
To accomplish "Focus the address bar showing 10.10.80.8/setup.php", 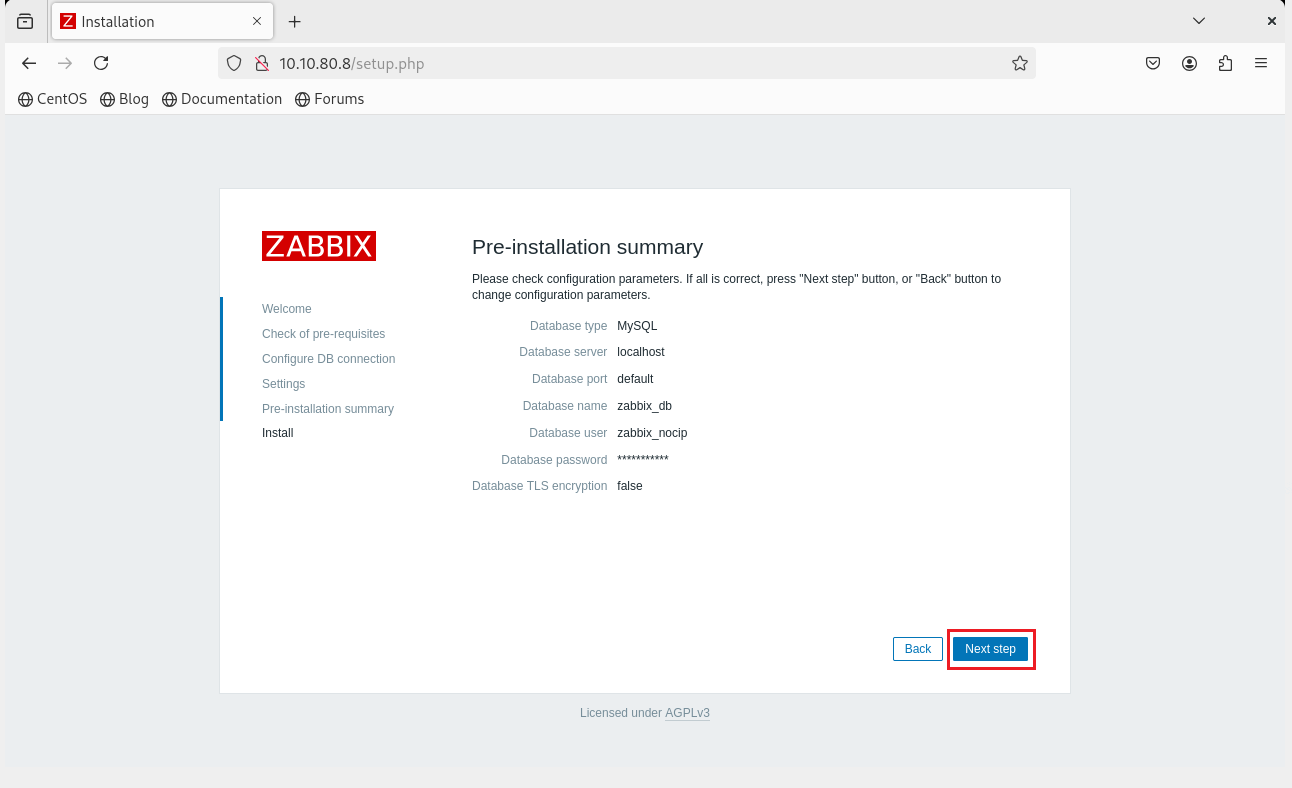I will (626, 63).
